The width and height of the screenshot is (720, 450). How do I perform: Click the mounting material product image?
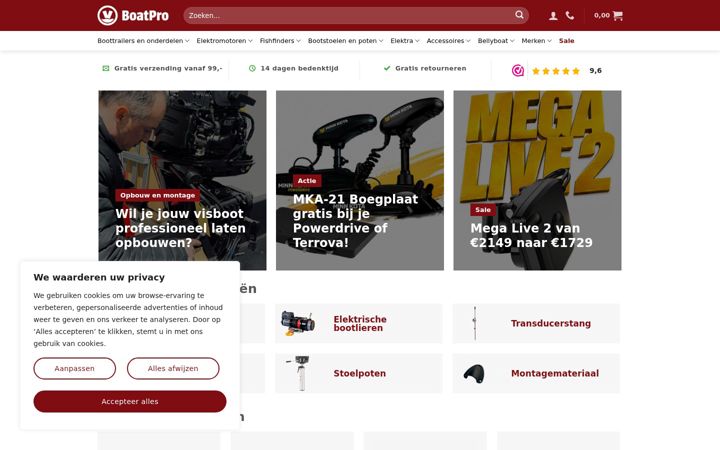tap(474, 373)
